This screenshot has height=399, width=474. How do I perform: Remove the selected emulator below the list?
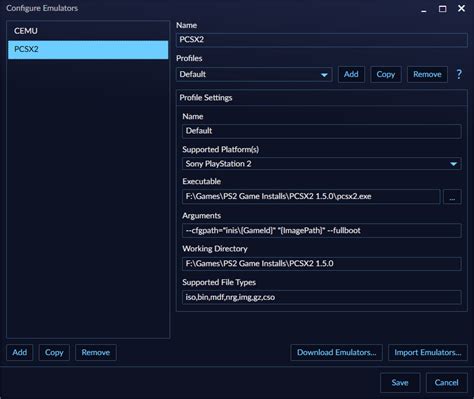click(x=96, y=352)
